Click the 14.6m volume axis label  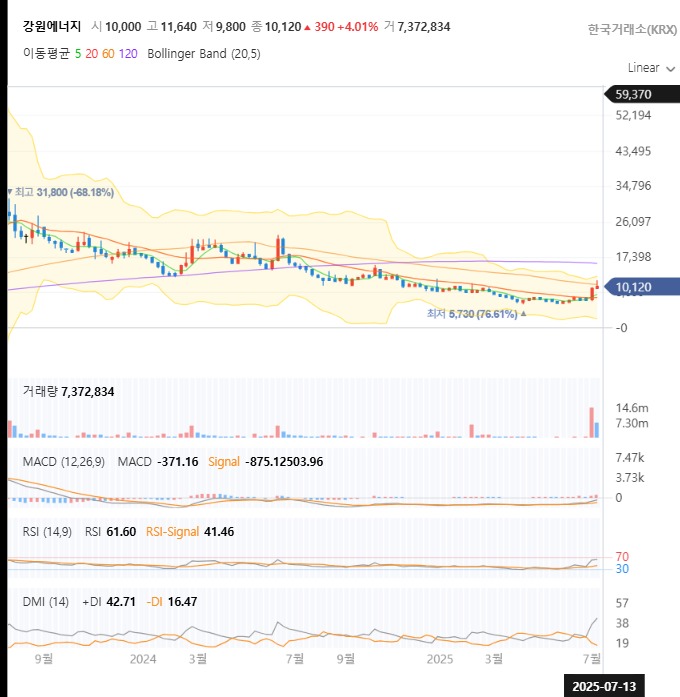click(632, 408)
